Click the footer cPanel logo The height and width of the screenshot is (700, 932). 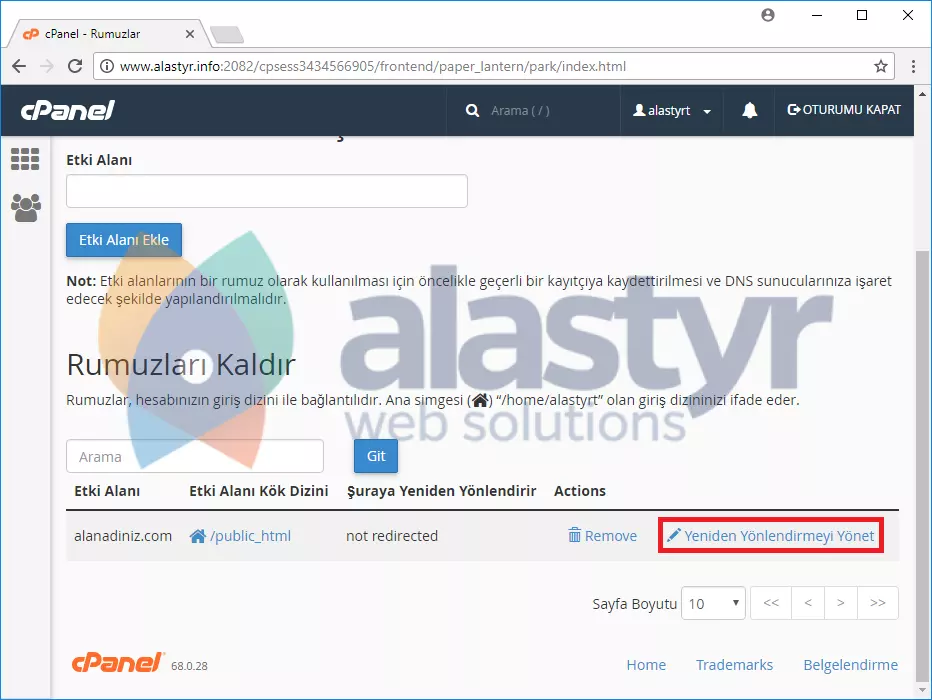[x=118, y=663]
